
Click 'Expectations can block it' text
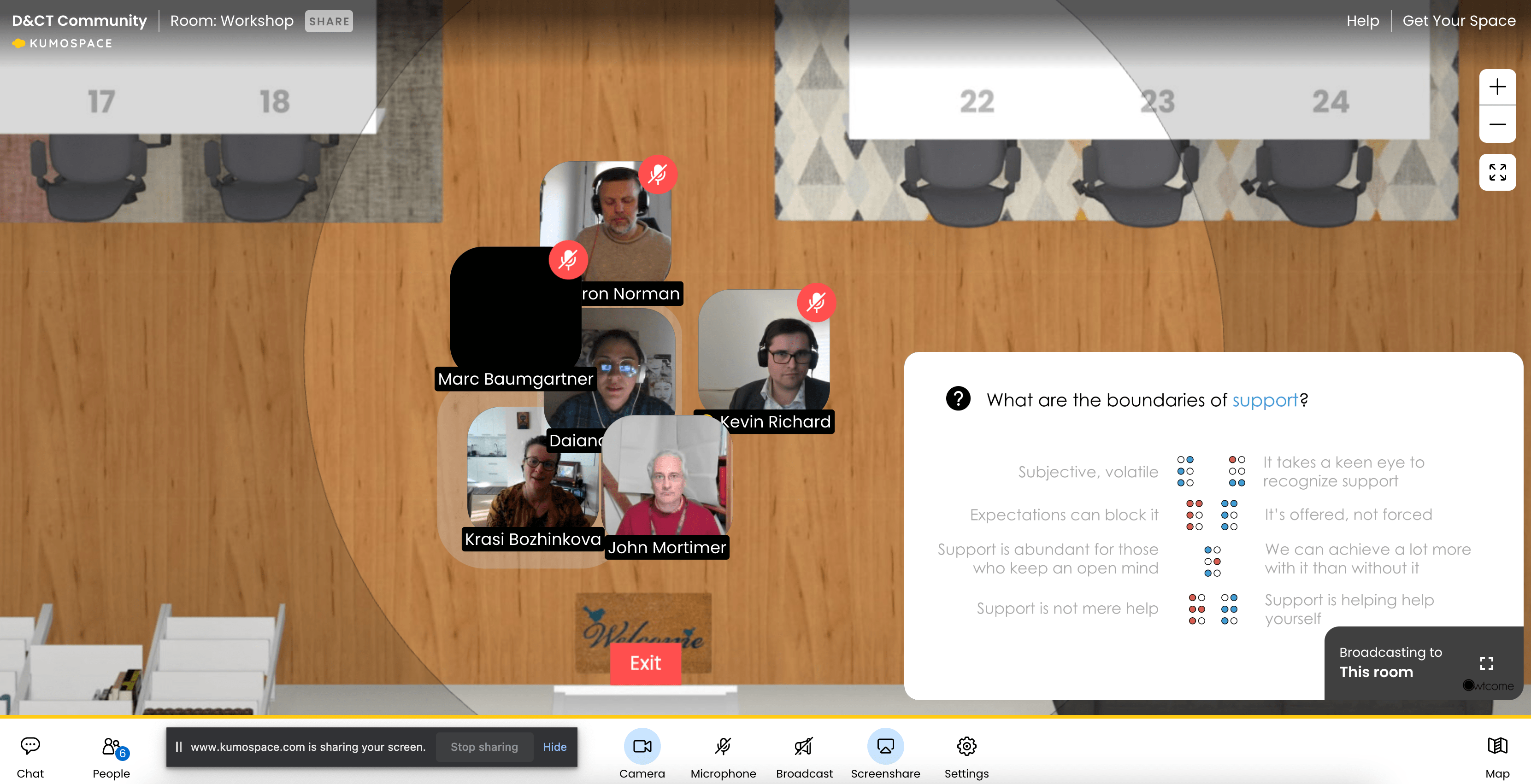(x=1064, y=515)
